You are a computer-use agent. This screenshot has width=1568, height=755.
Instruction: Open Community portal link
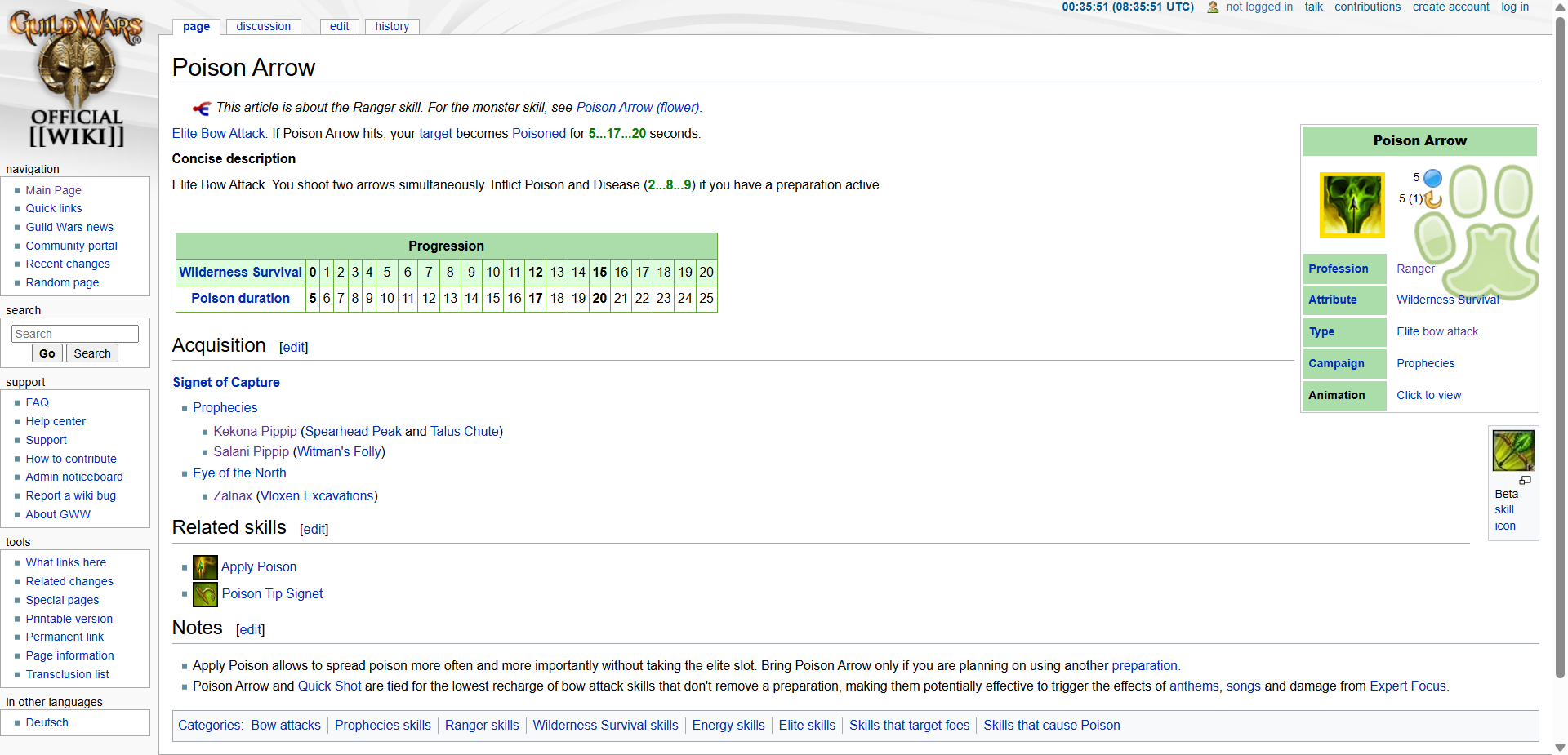[71, 246]
